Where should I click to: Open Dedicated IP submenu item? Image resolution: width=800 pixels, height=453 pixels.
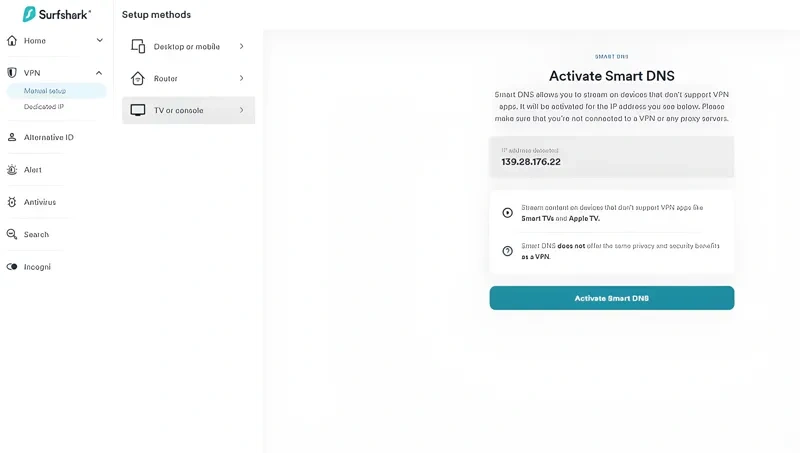tap(44, 106)
